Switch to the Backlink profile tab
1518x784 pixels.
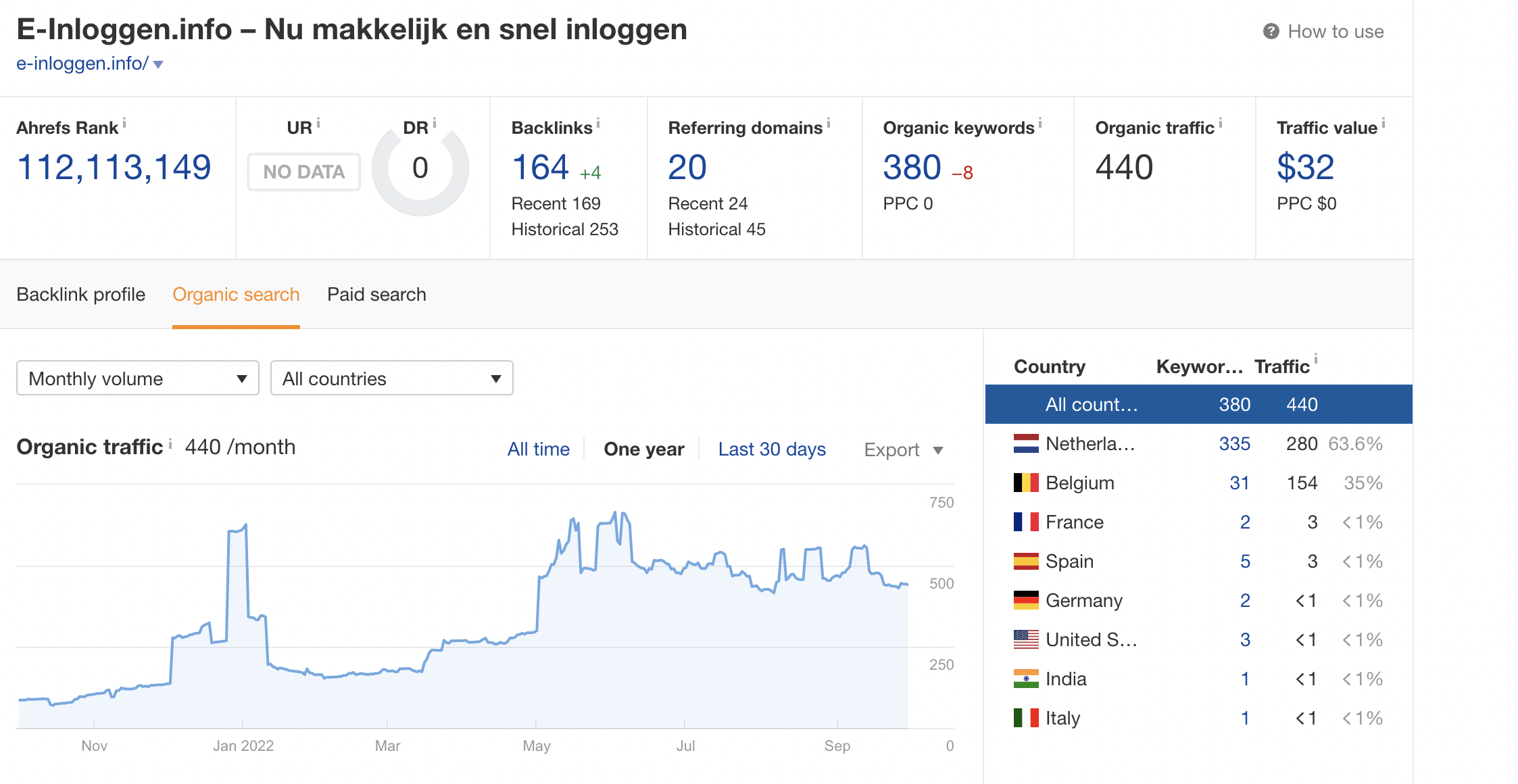[81, 295]
